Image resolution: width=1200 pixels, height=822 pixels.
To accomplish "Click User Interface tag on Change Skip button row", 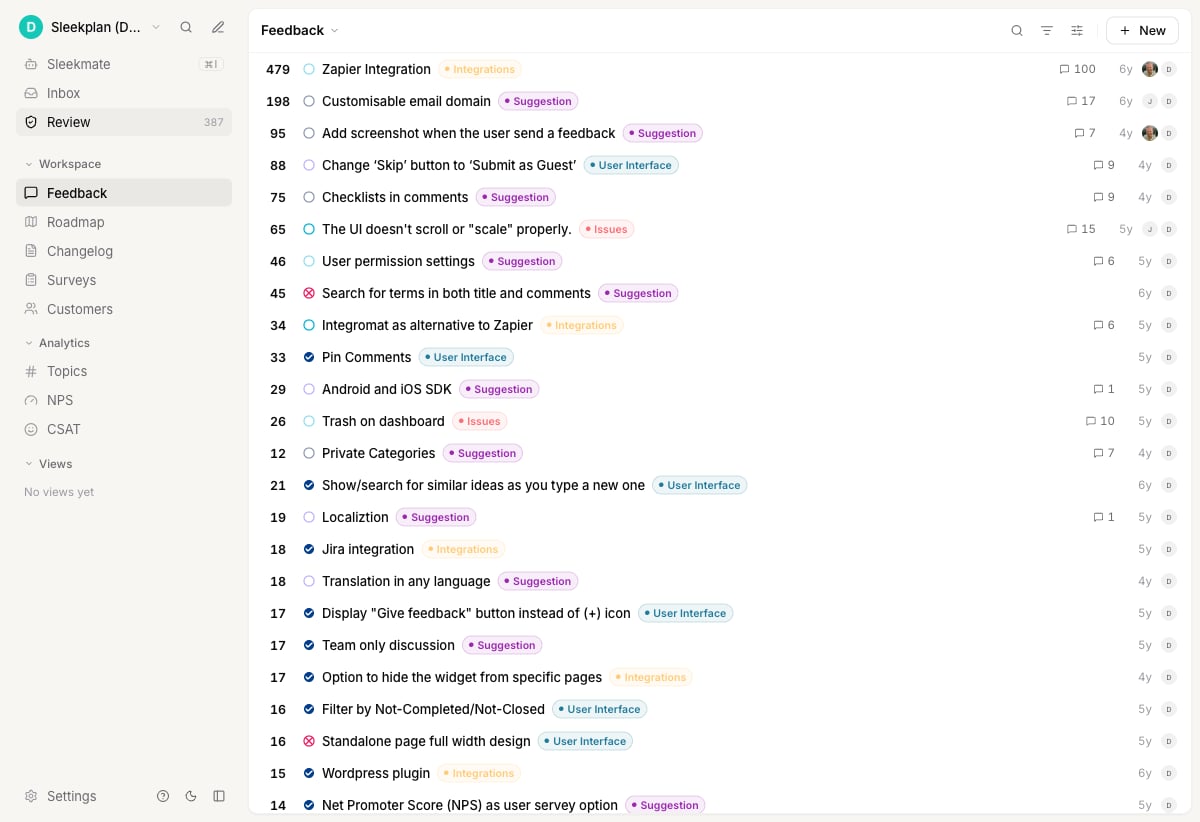I will point(631,165).
